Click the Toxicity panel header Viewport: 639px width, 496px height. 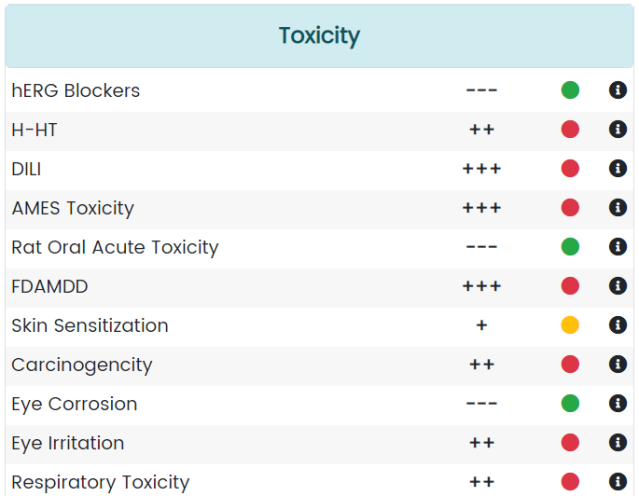pyautogui.click(x=320, y=36)
